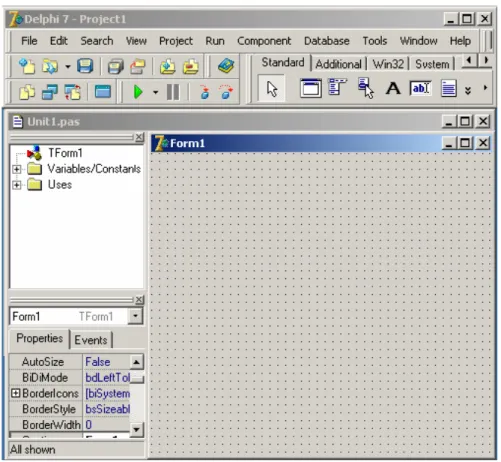Screen dimensions: 501x462
Task: Expand the Variables/Constants tree node
Action: click(x=16, y=169)
